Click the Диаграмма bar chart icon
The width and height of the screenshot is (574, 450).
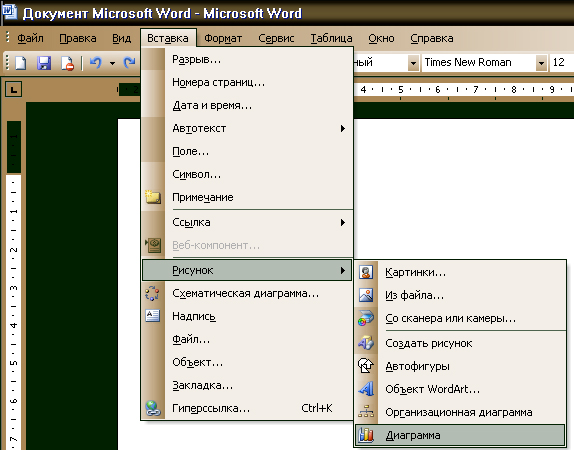tap(366, 435)
